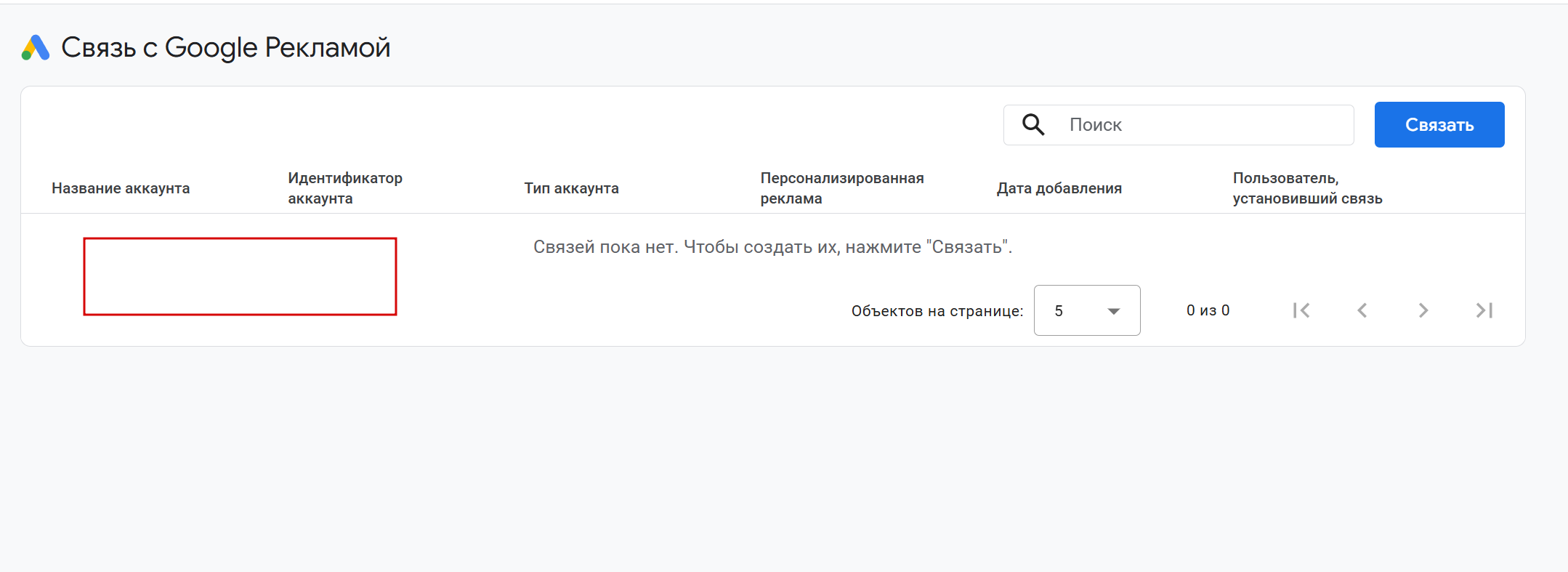Click the Дата добавления column header
Image resolution: width=1568 pixels, height=572 pixels.
click(x=1059, y=188)
